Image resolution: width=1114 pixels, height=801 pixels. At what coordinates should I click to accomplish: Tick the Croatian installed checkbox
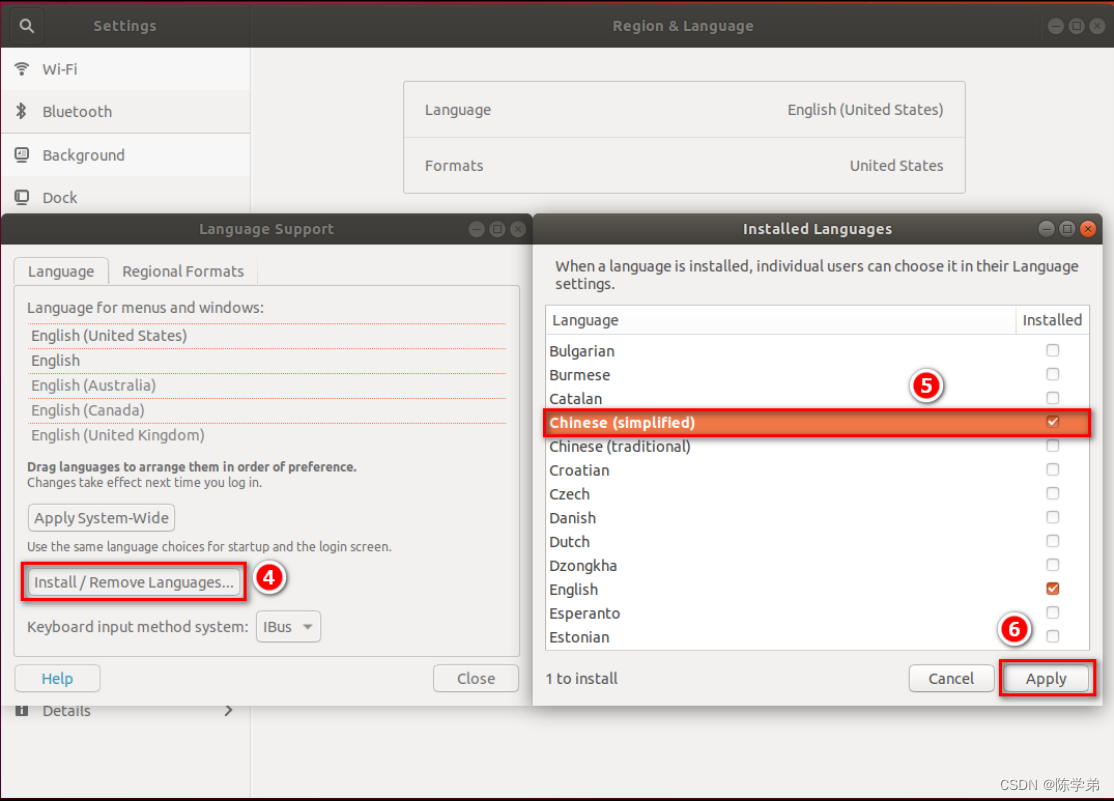tap(1053, 470)
